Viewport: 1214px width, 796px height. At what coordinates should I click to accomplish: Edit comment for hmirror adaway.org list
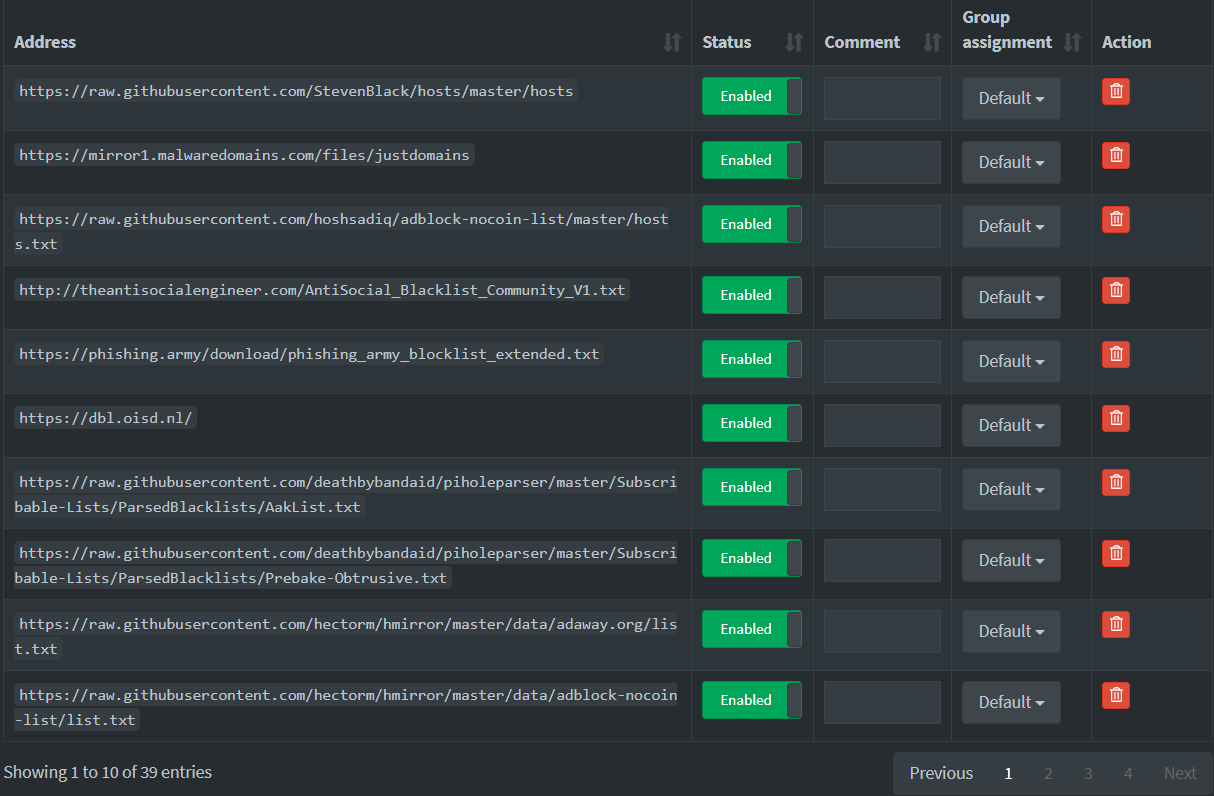coord(882,631)
